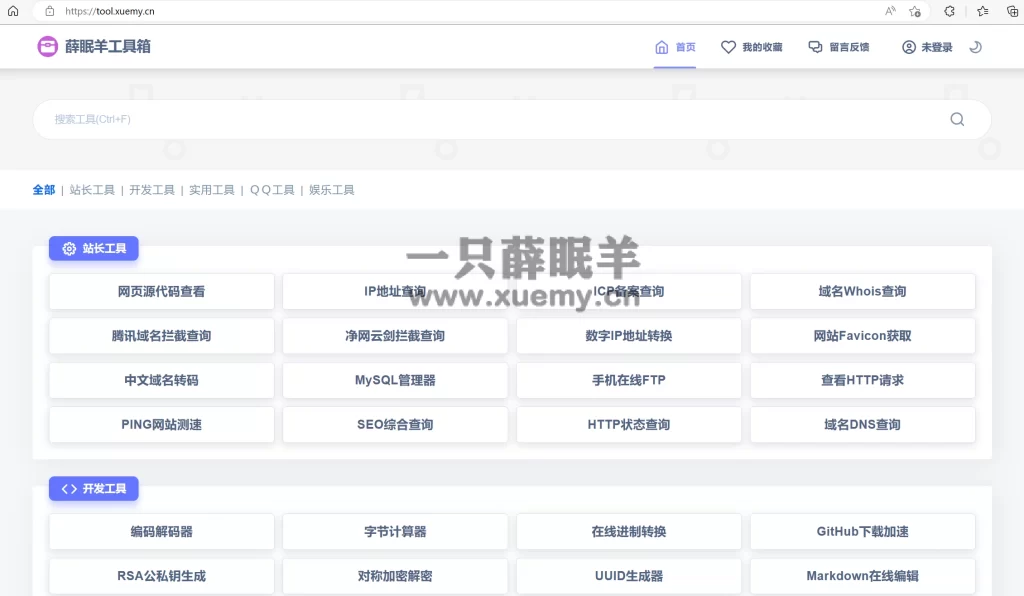Screen dimensions: 1024x596
Task: Select the 站长工具 category filter
Action: [92, 190]
